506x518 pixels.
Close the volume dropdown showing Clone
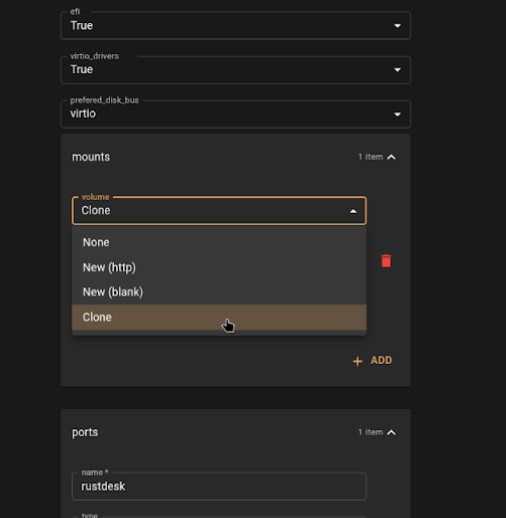click(x=219, y=211)
